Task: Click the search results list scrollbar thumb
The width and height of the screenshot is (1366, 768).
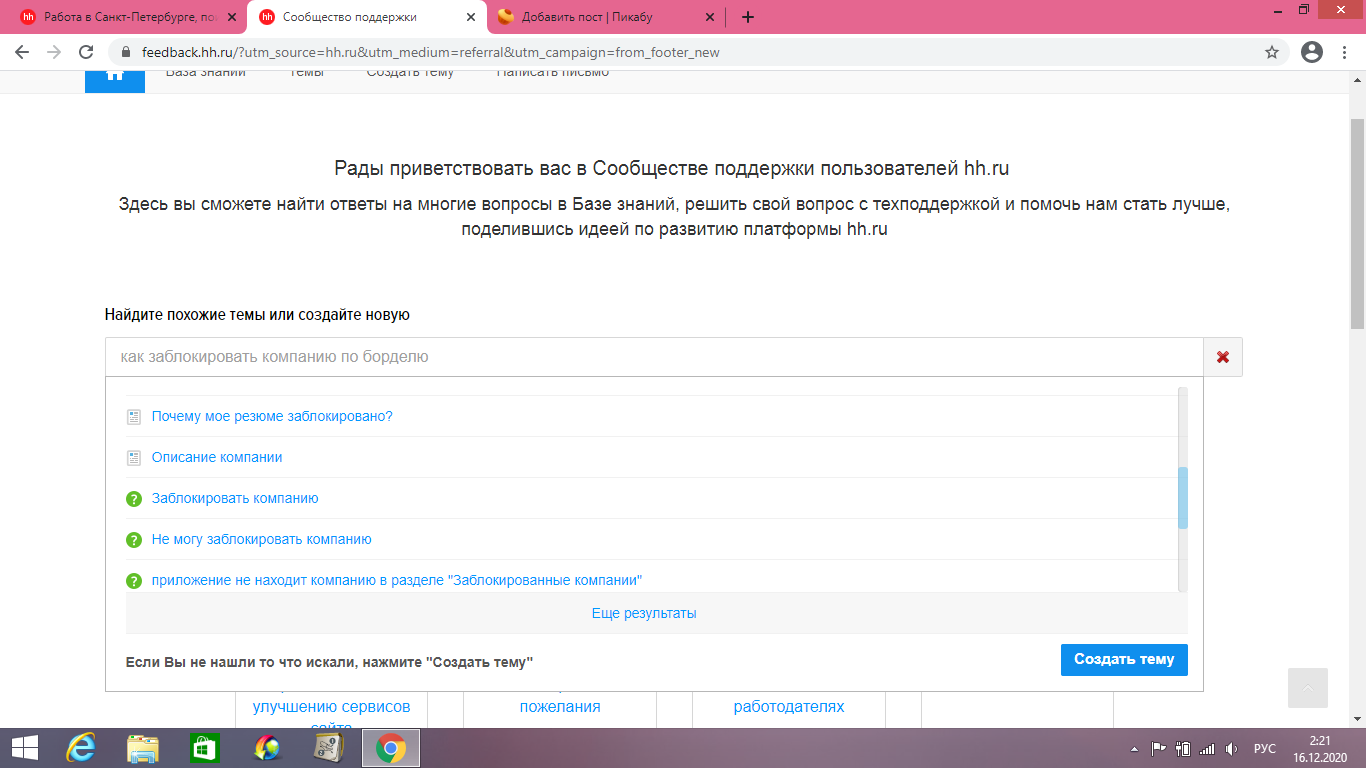Action: (x=1183, y=497)
